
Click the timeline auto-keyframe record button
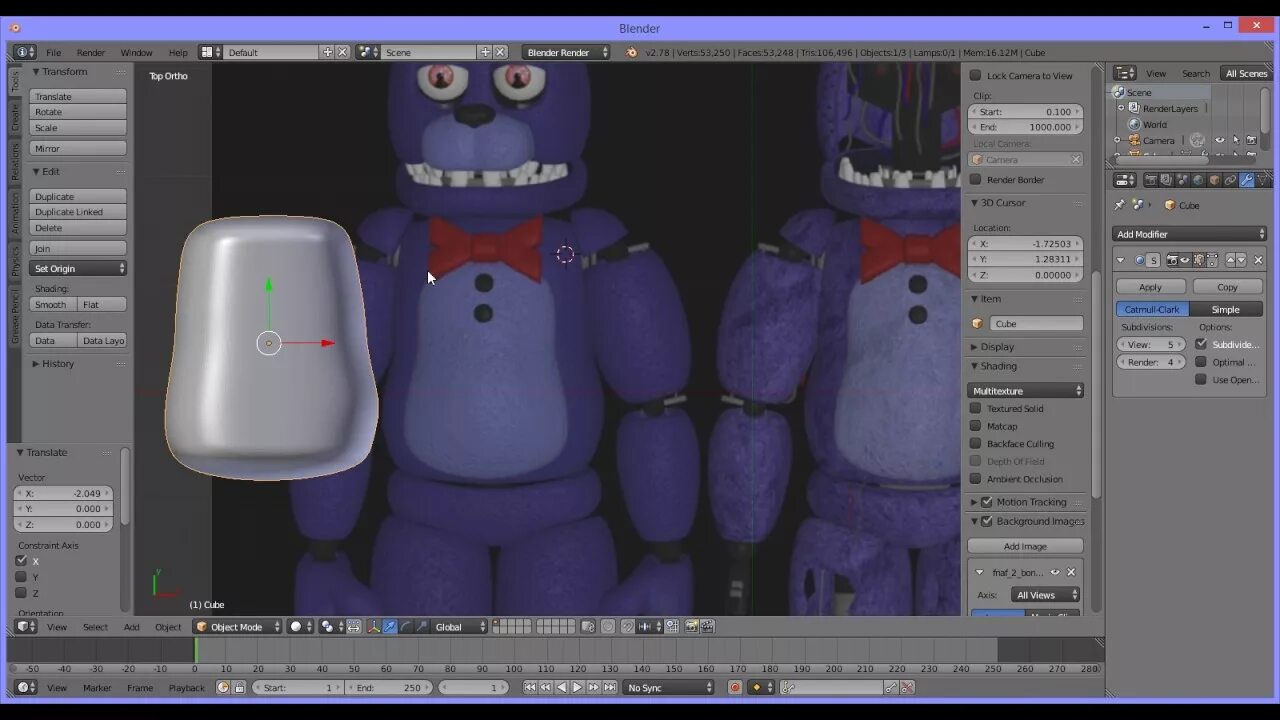pyautogui.click(x=735, y=687)
